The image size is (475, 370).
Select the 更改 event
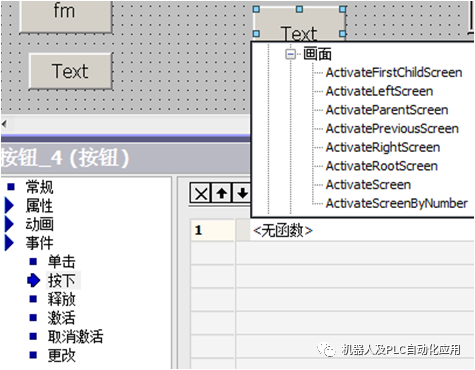pos(61,355)
